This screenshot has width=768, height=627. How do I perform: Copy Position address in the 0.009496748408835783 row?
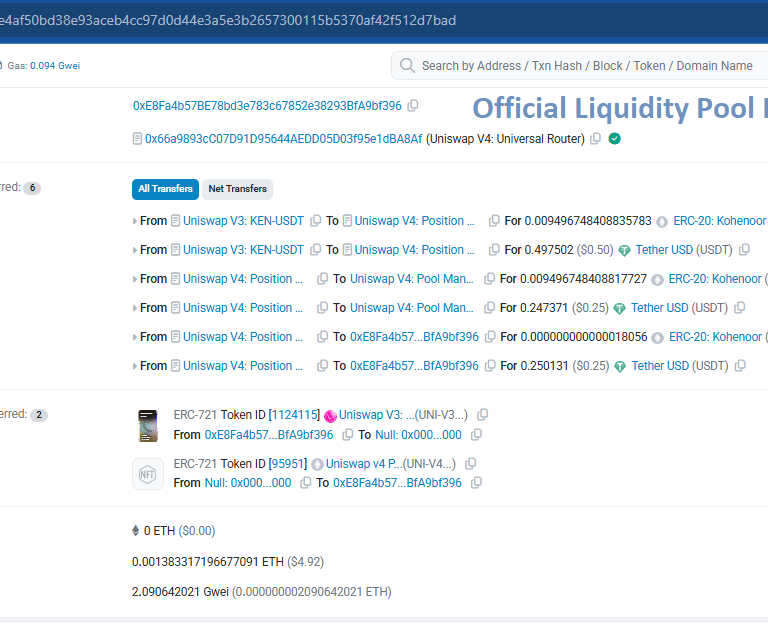pyautogui.click(x=494, y=221)
